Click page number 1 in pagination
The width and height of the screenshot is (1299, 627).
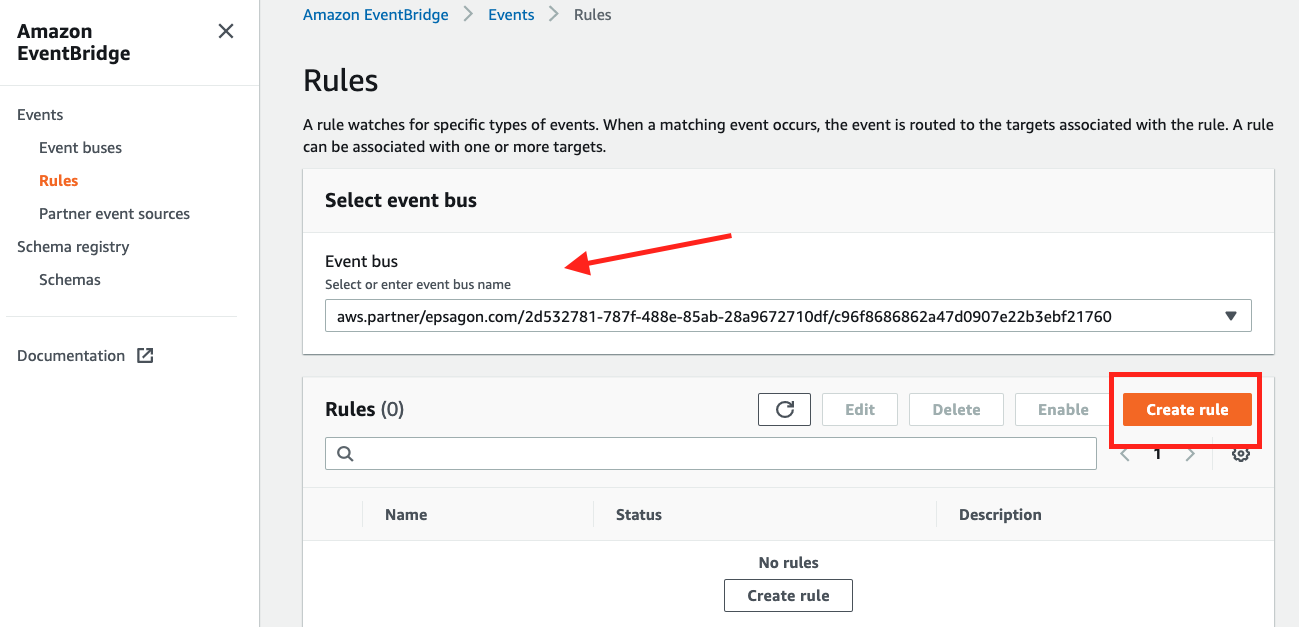(x=1158, y=454)
